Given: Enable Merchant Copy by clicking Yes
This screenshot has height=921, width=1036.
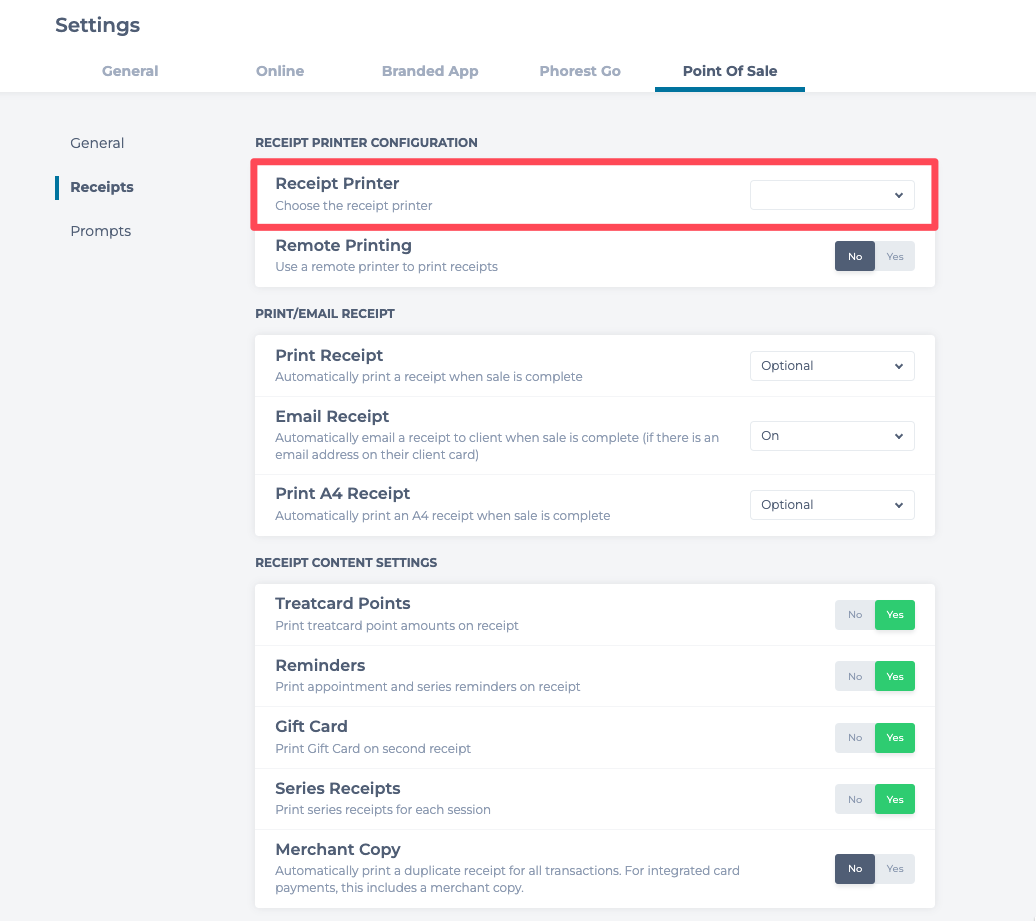Looking at the screenshot, I should point(895,869).
